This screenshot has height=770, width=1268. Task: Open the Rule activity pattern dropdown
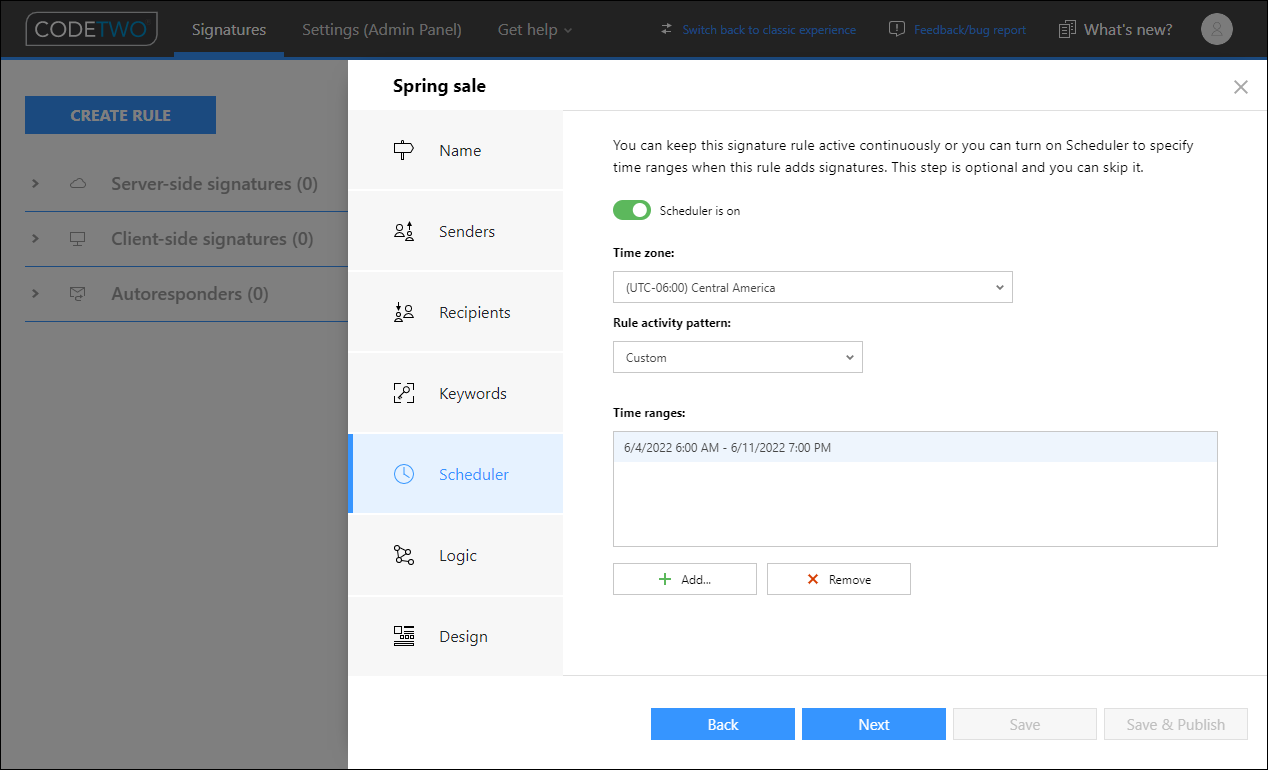pos(738,357)
